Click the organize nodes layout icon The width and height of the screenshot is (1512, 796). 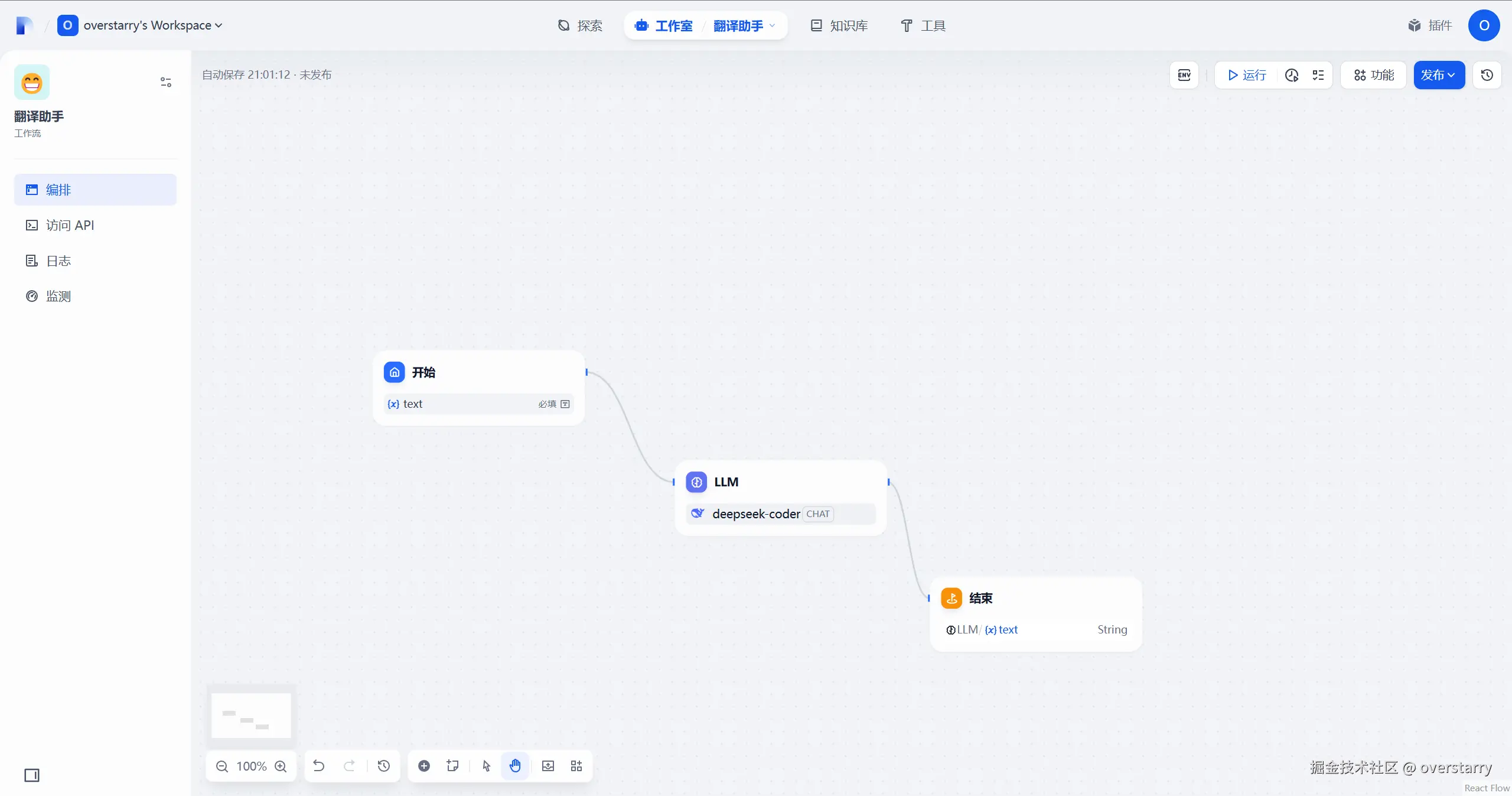tap(576, 766)
